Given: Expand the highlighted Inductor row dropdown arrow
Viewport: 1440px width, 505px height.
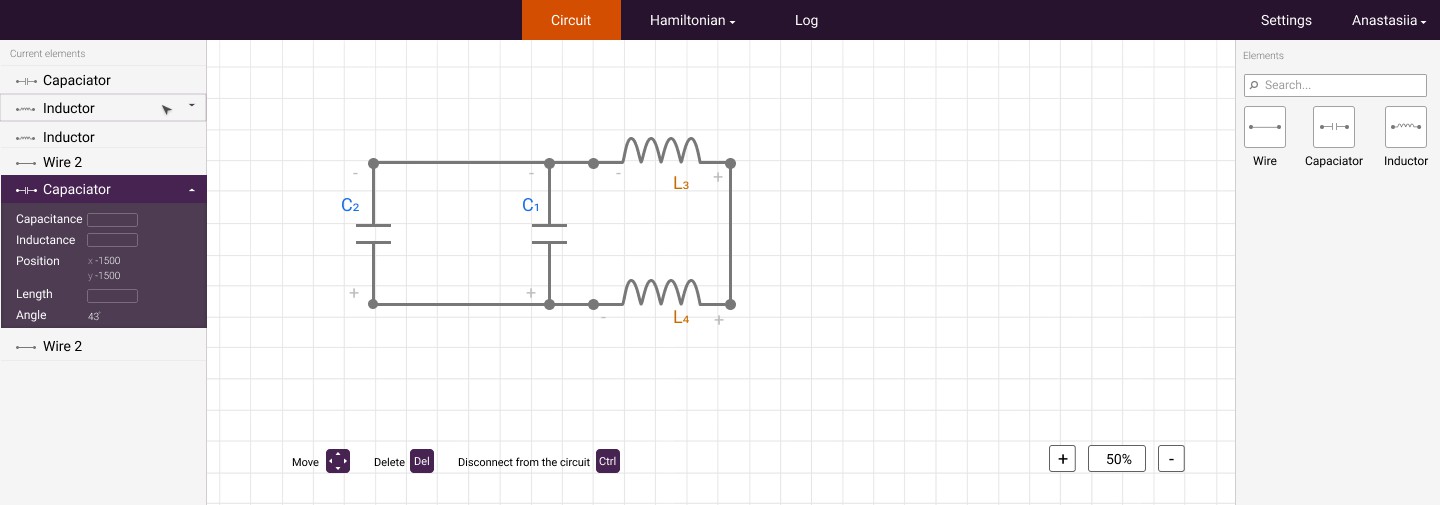Looking at the screenshot, I should [191, 104].
